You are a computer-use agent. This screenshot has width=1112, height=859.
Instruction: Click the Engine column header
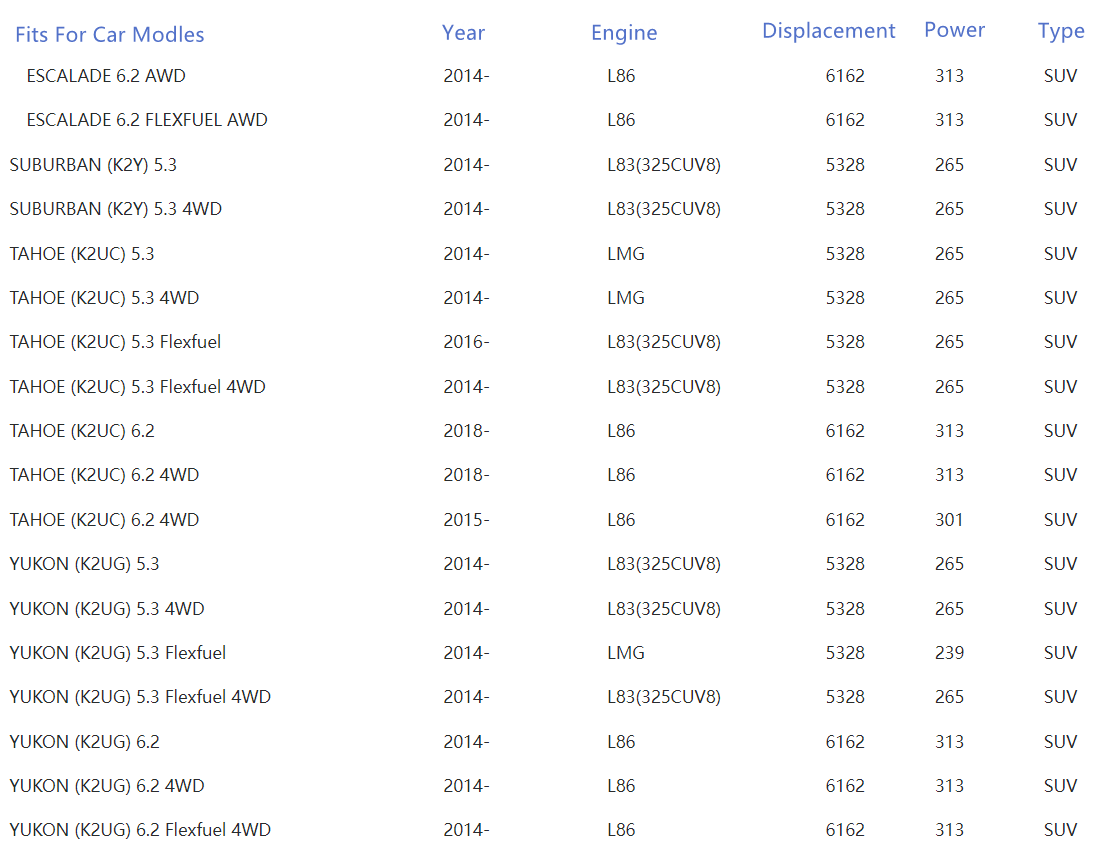(x=624, y=33)
